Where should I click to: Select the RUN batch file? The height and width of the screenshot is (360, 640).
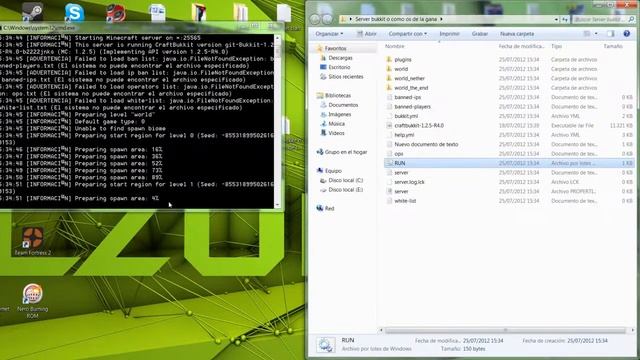click(509, 163)
